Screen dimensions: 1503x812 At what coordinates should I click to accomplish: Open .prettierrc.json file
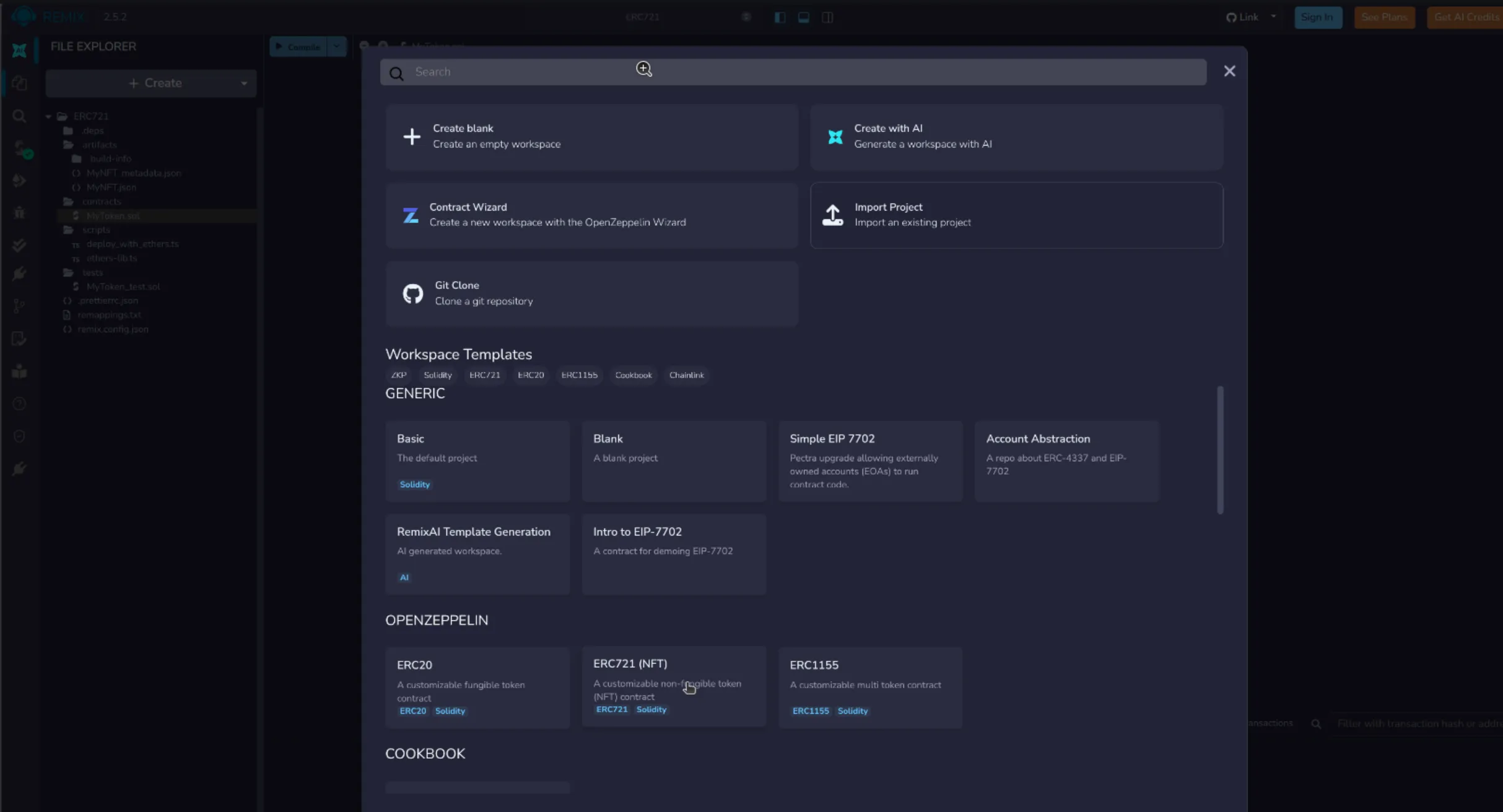point(108,301)
